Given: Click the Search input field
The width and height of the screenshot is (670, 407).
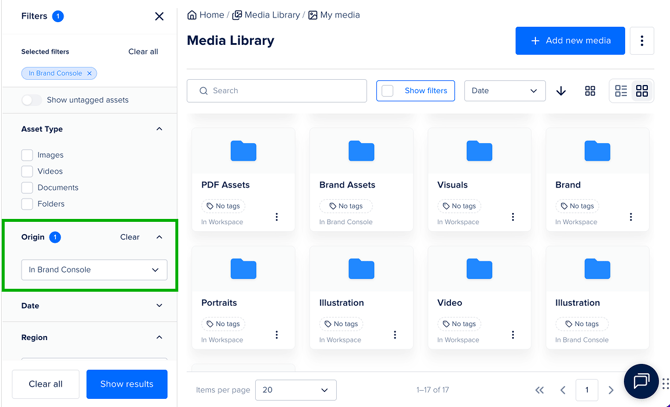Looking at the screenshot, I should (276, 91).
